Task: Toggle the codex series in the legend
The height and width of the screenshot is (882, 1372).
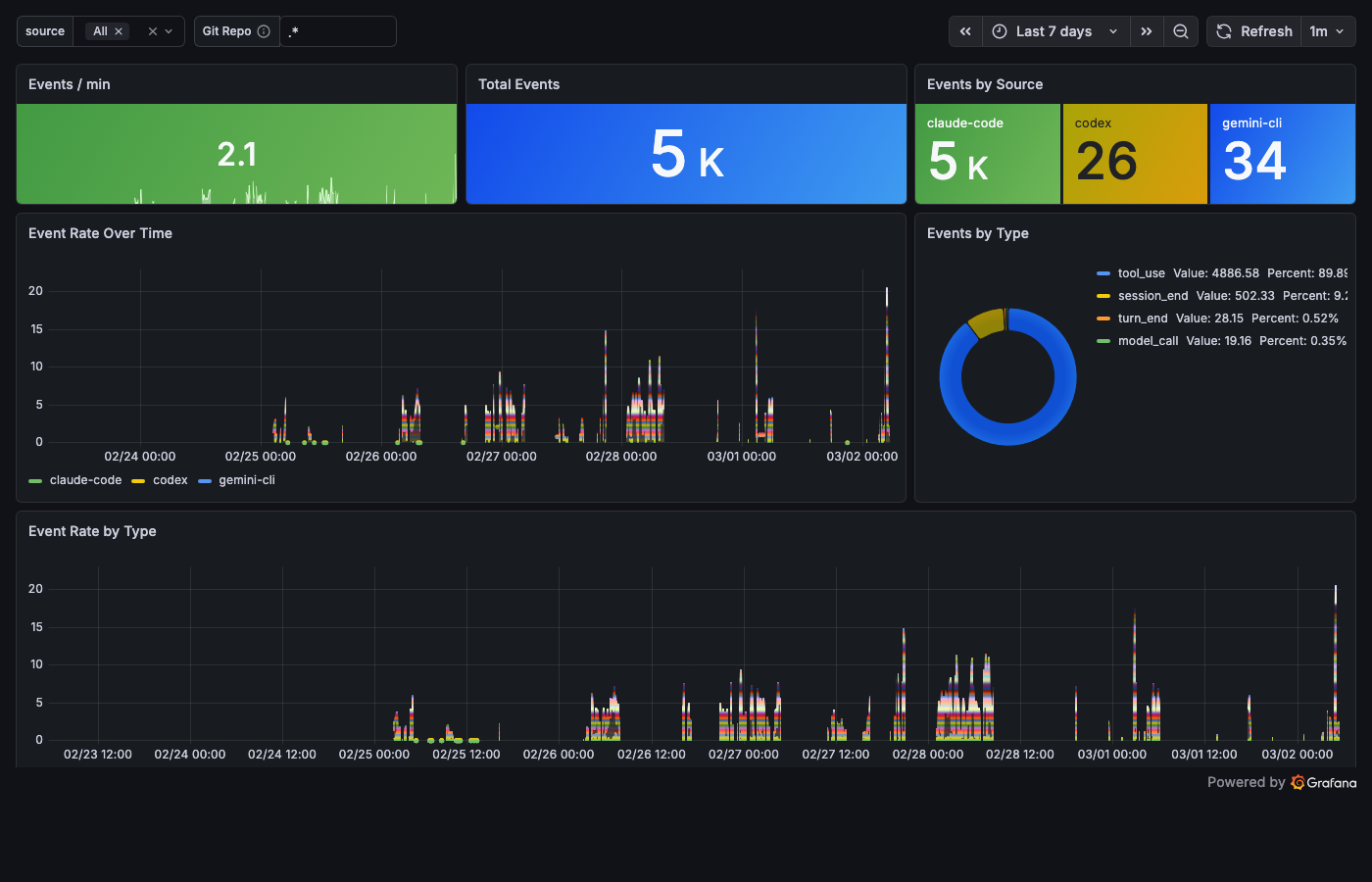Action: [x=172, y=480]
